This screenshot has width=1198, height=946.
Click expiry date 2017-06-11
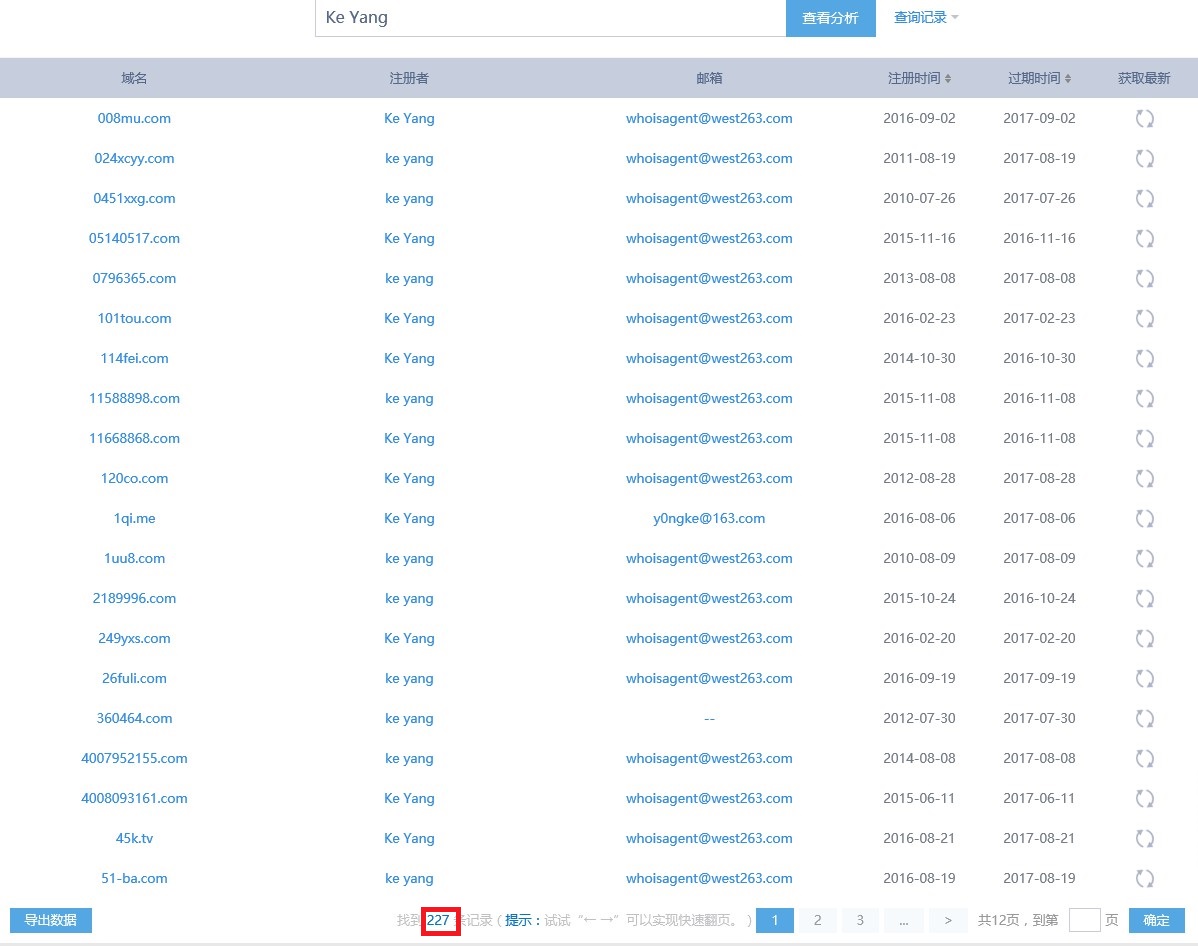click(x=1039, y=799)
